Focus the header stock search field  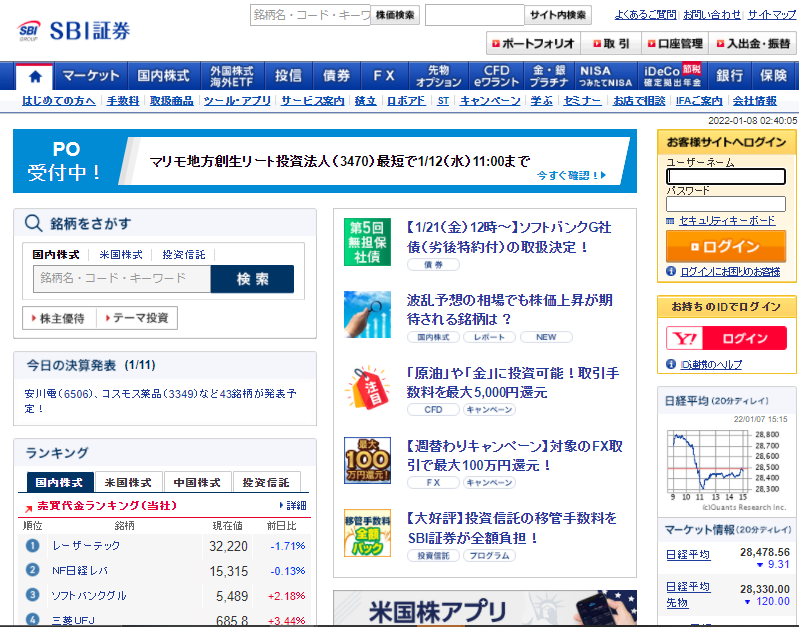pos(310,15)
